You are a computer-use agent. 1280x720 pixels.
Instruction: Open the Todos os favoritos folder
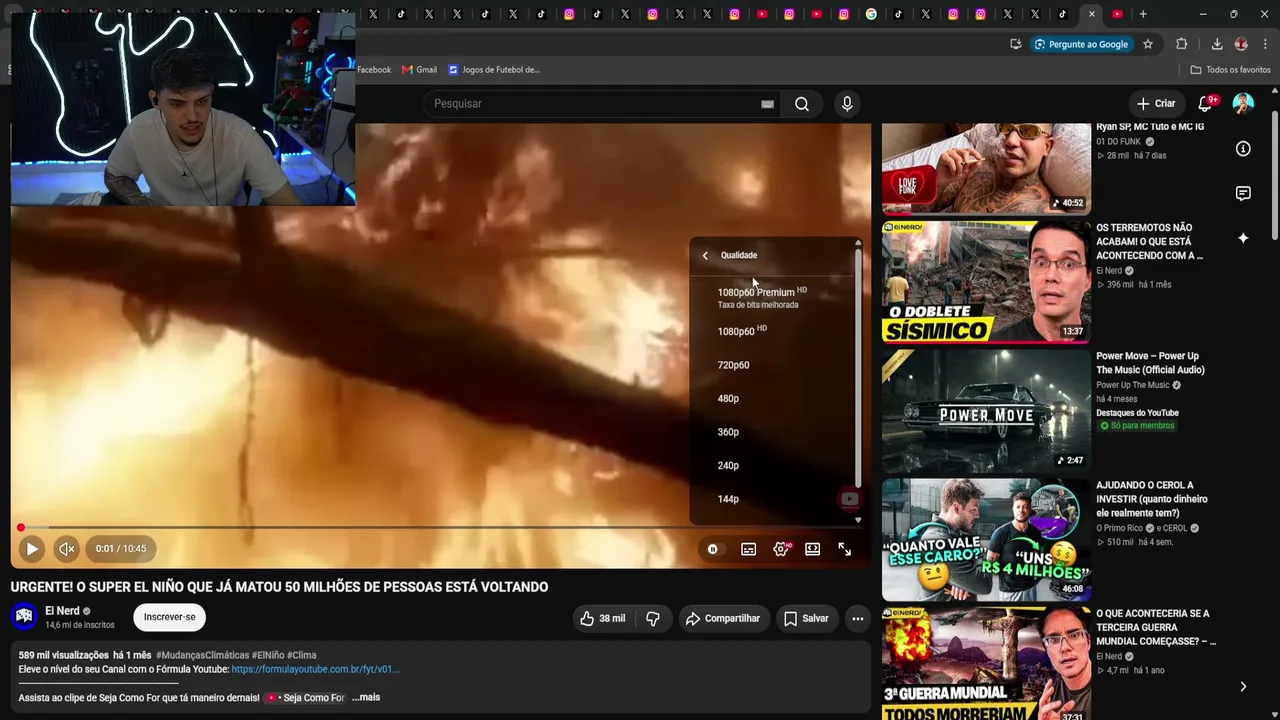(x=1230, y=70)
